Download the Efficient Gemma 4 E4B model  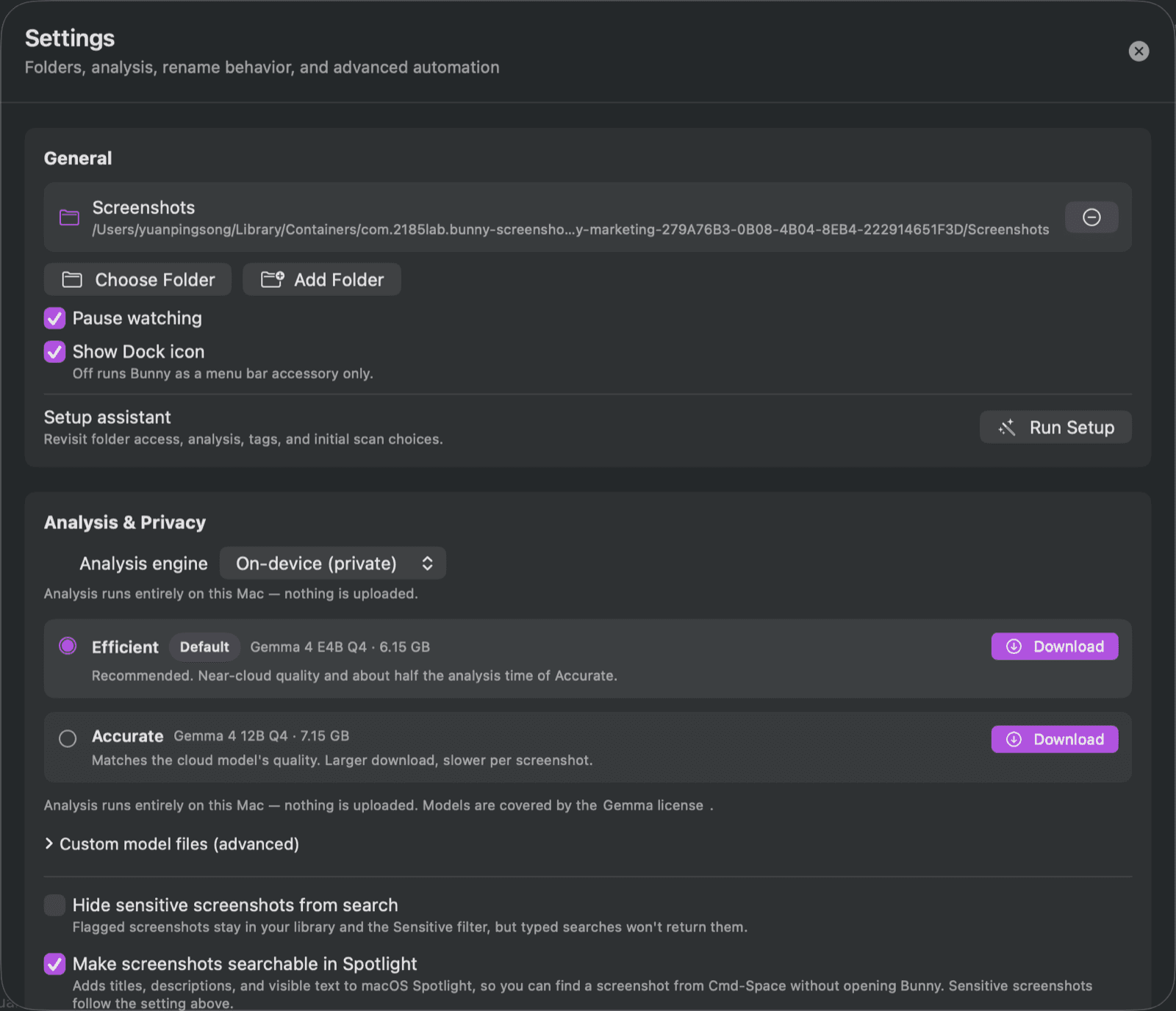1055,647
